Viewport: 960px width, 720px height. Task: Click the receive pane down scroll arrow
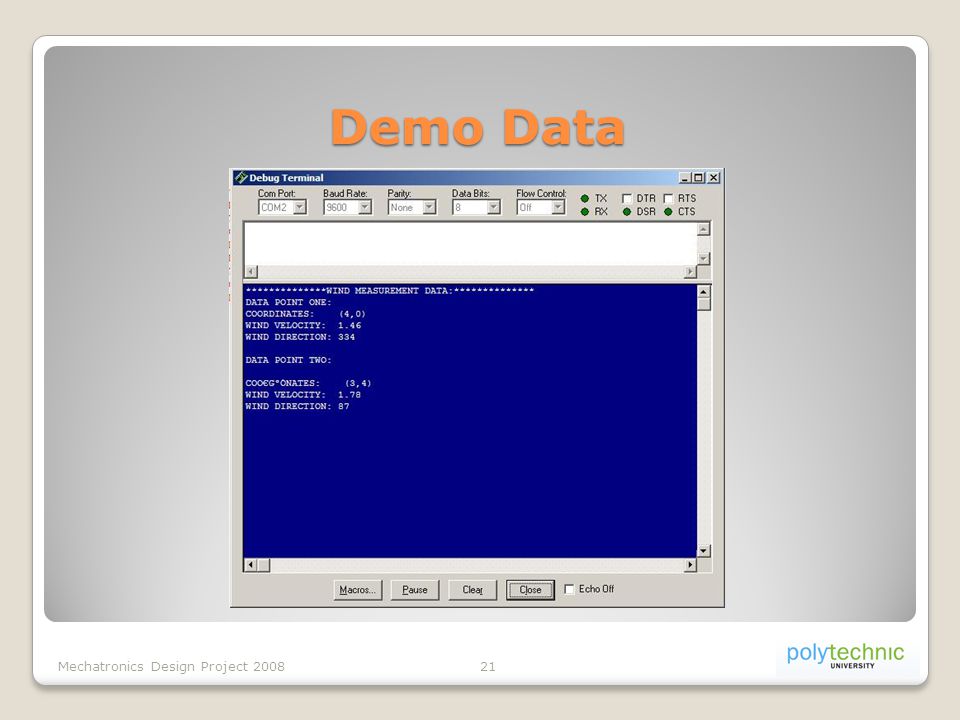point(703,551)
